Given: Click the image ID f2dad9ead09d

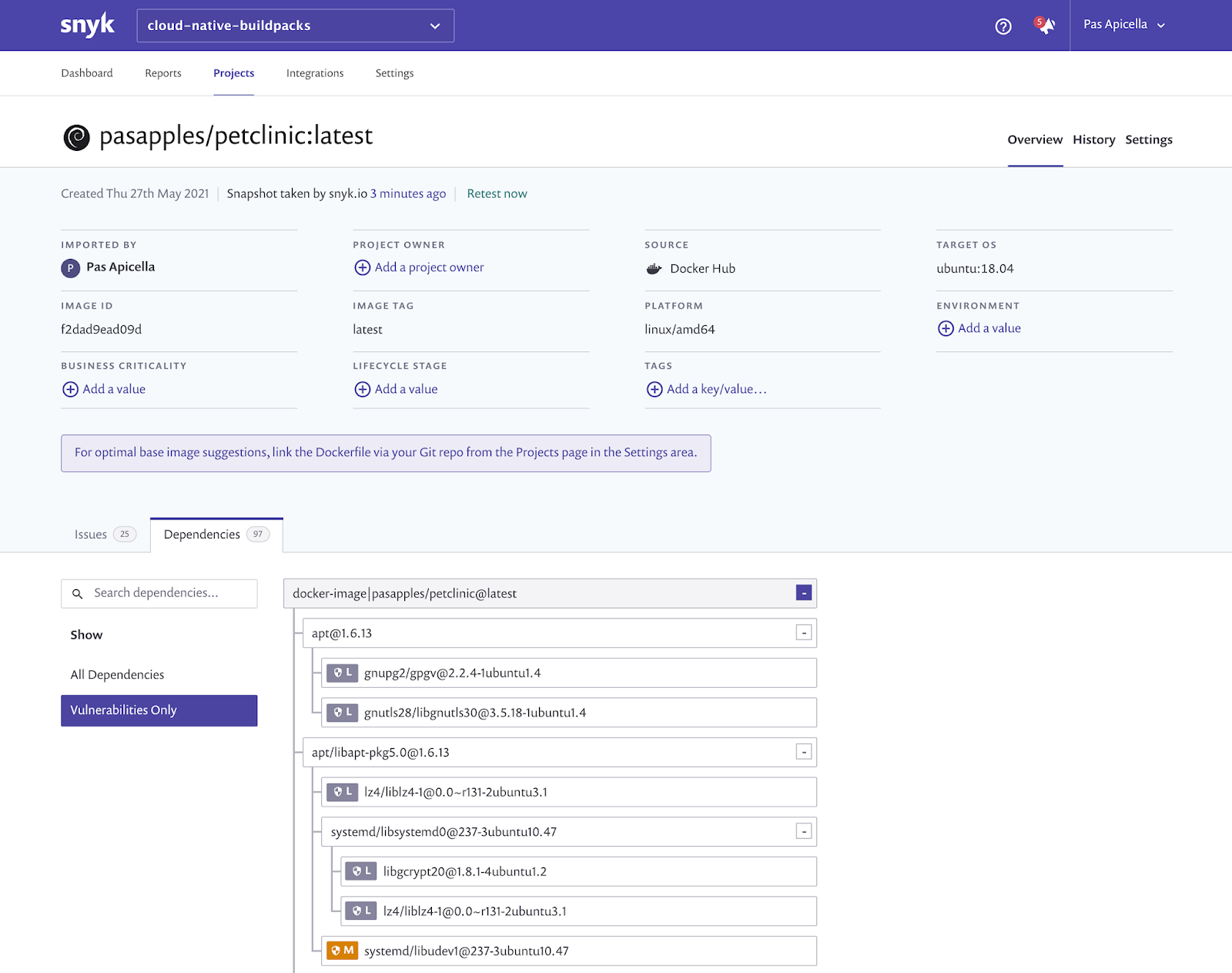Looking at the screenshot, I should (102, 329).
